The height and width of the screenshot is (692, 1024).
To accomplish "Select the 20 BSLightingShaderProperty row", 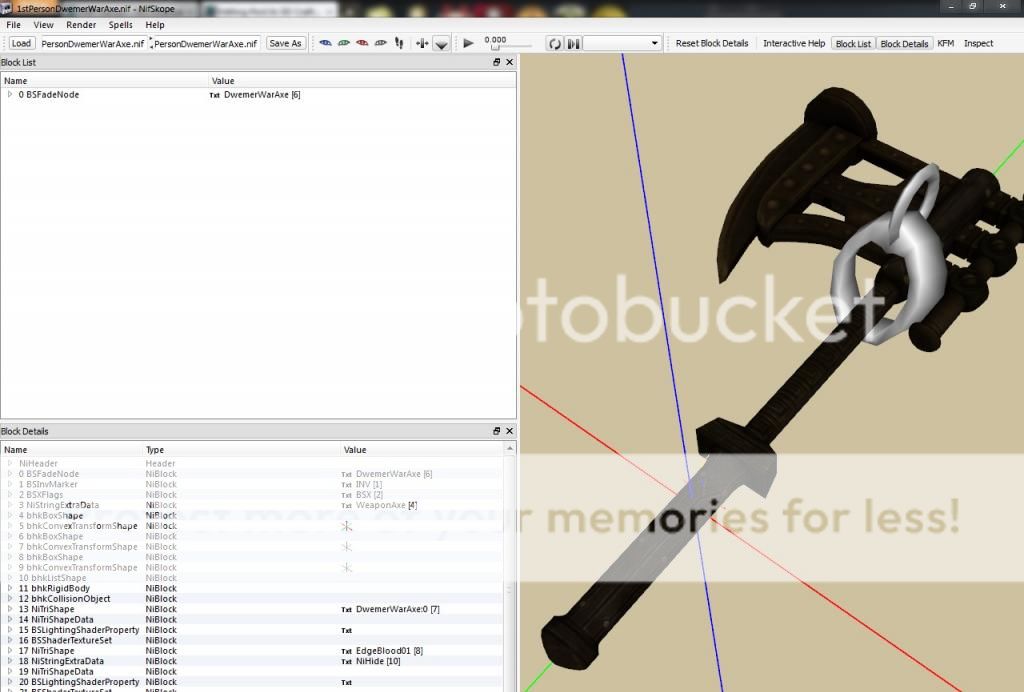I will 252,682.
